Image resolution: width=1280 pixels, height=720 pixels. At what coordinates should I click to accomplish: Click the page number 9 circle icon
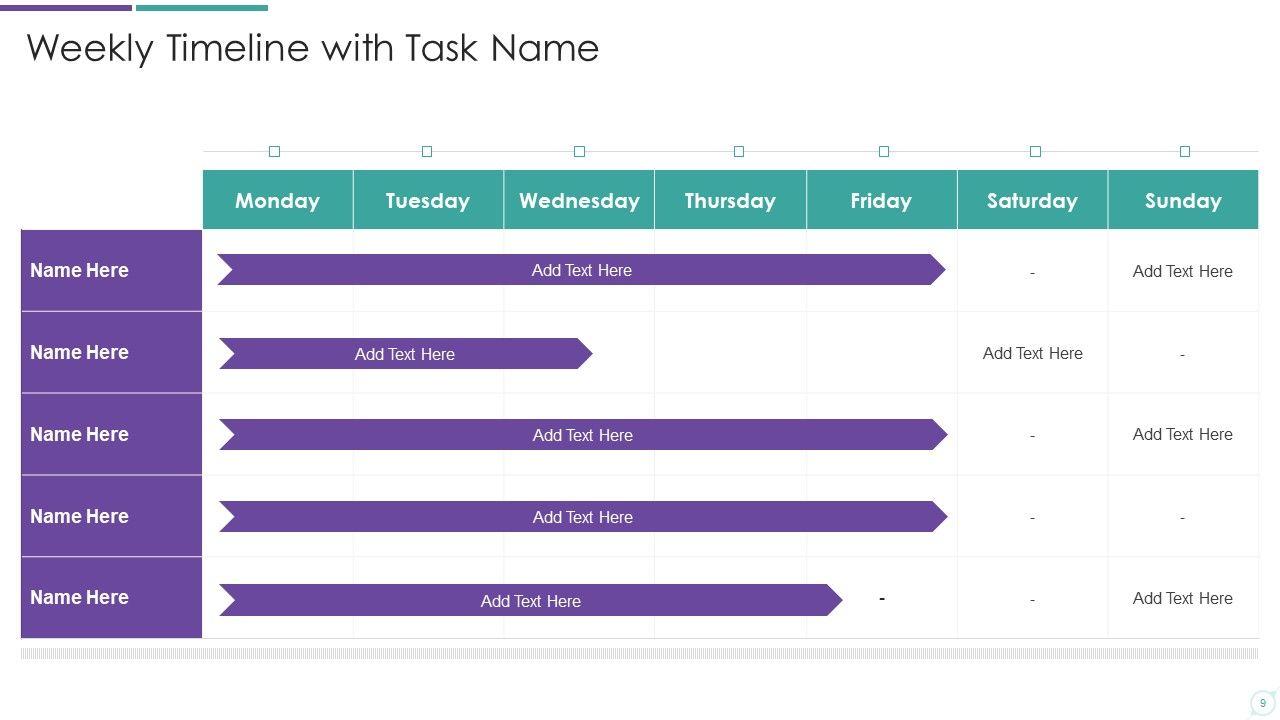pyautogui.click(x=1262, y=703)
